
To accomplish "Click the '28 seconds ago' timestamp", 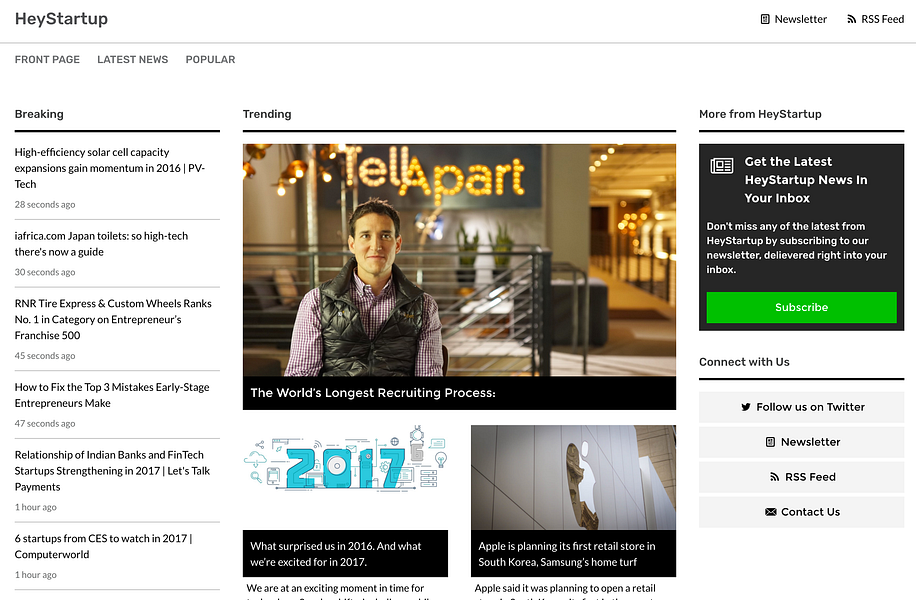I will coord(45,205).
